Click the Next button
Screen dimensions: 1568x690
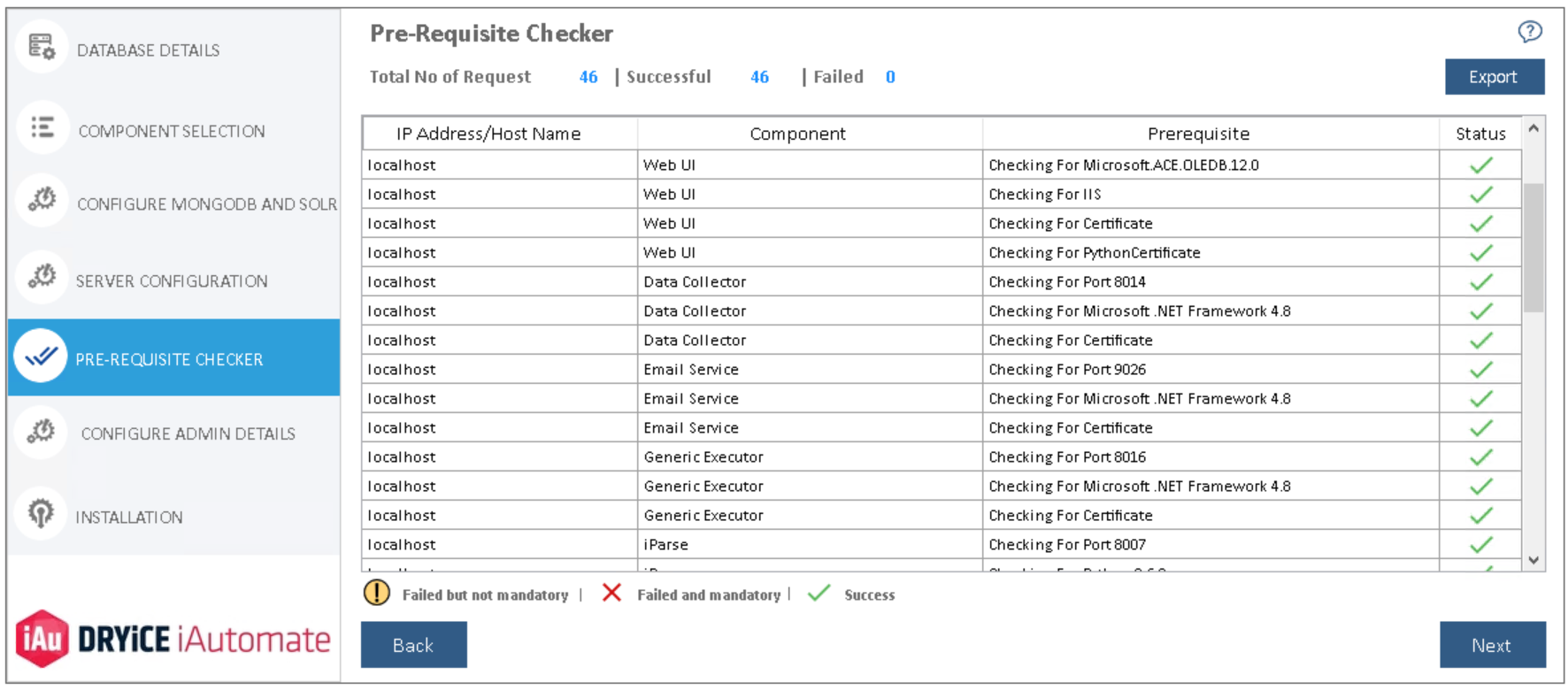pyautogui.click(x=1493, y=645)
